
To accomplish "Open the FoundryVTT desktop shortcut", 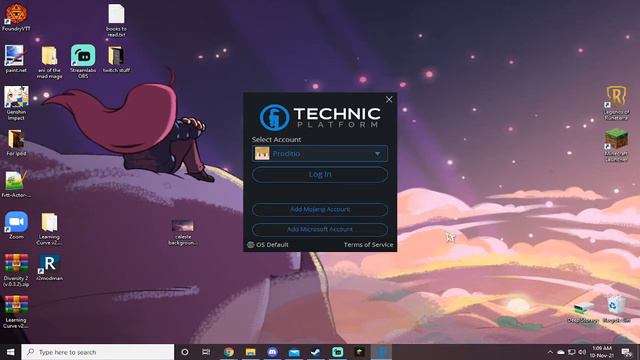I will click(x=16, y=17).
